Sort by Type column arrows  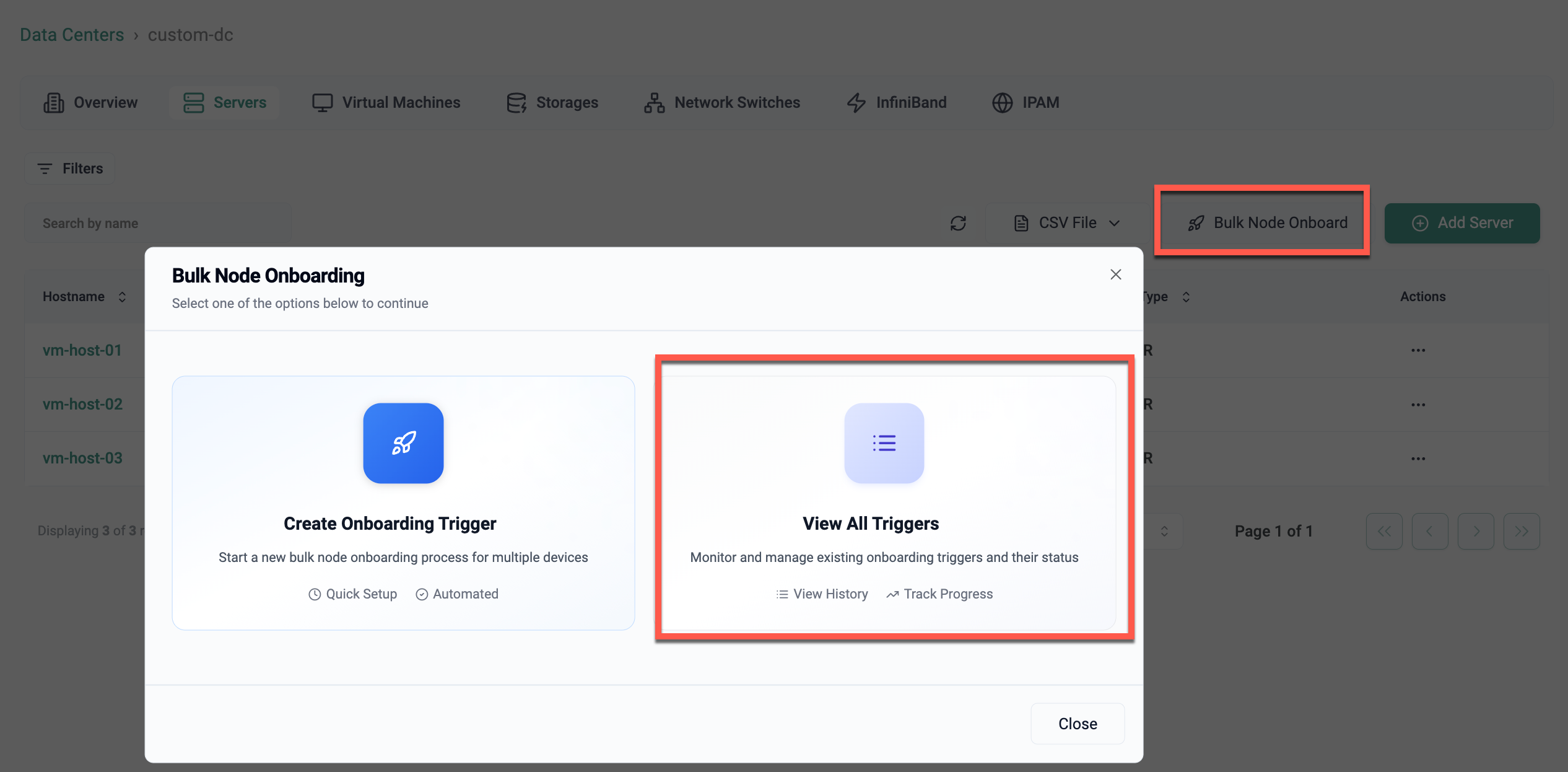tap(1185, 297)
